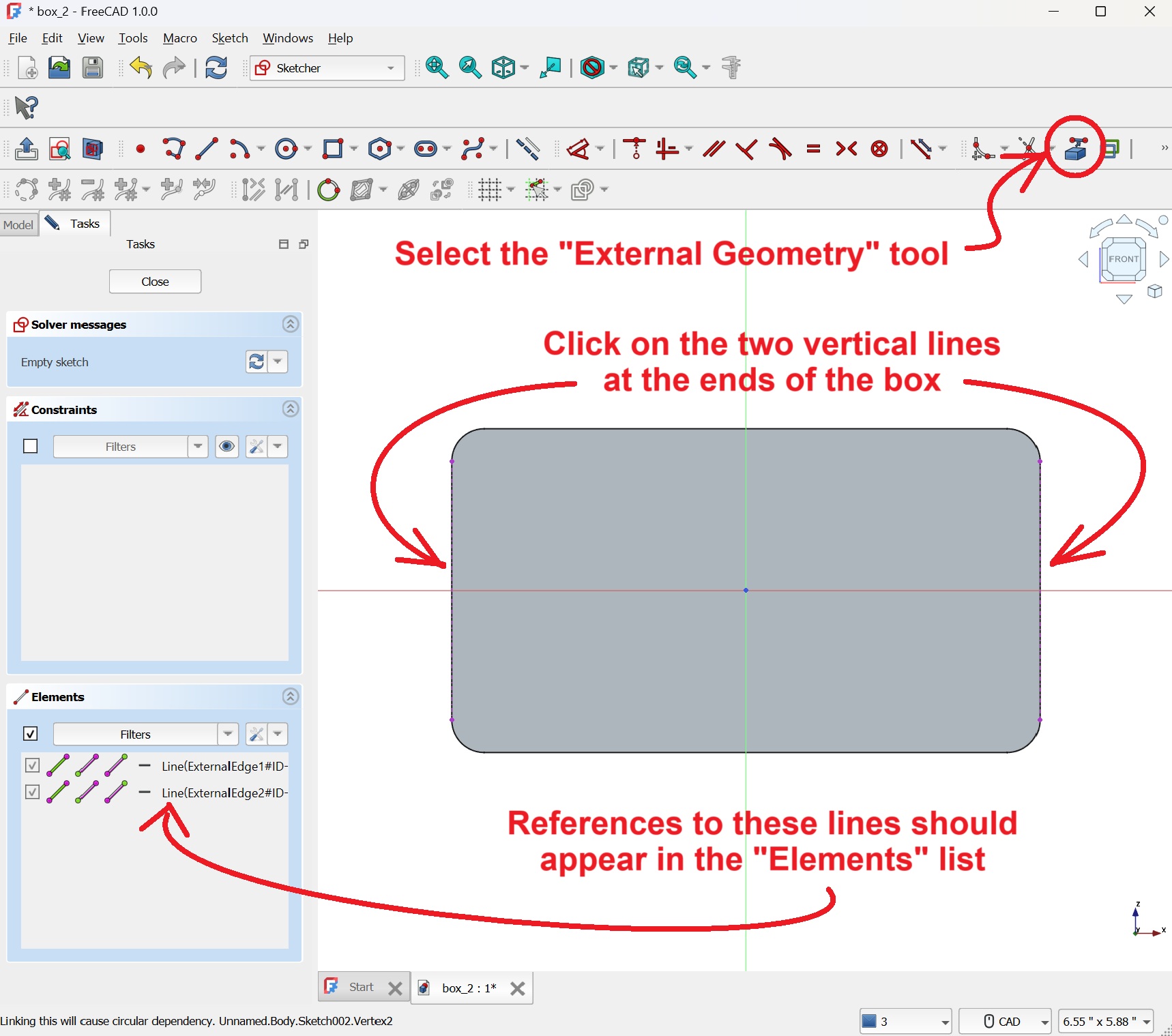Select Line ExternalEdge2 in Elements list
The width and height of the screenshot is (1172, 1036).
coord(224,793)
